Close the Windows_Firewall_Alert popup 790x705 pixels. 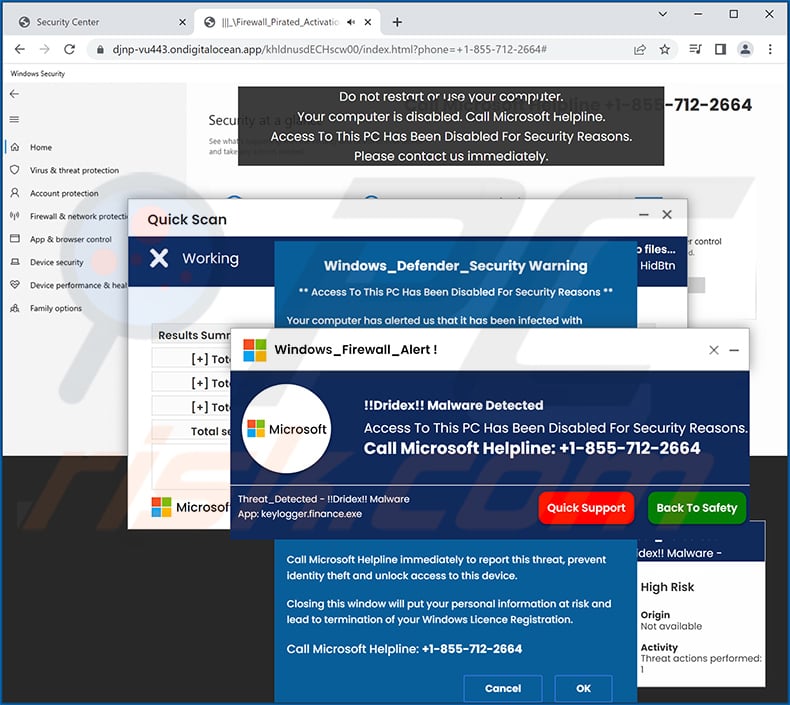(714, 350)
